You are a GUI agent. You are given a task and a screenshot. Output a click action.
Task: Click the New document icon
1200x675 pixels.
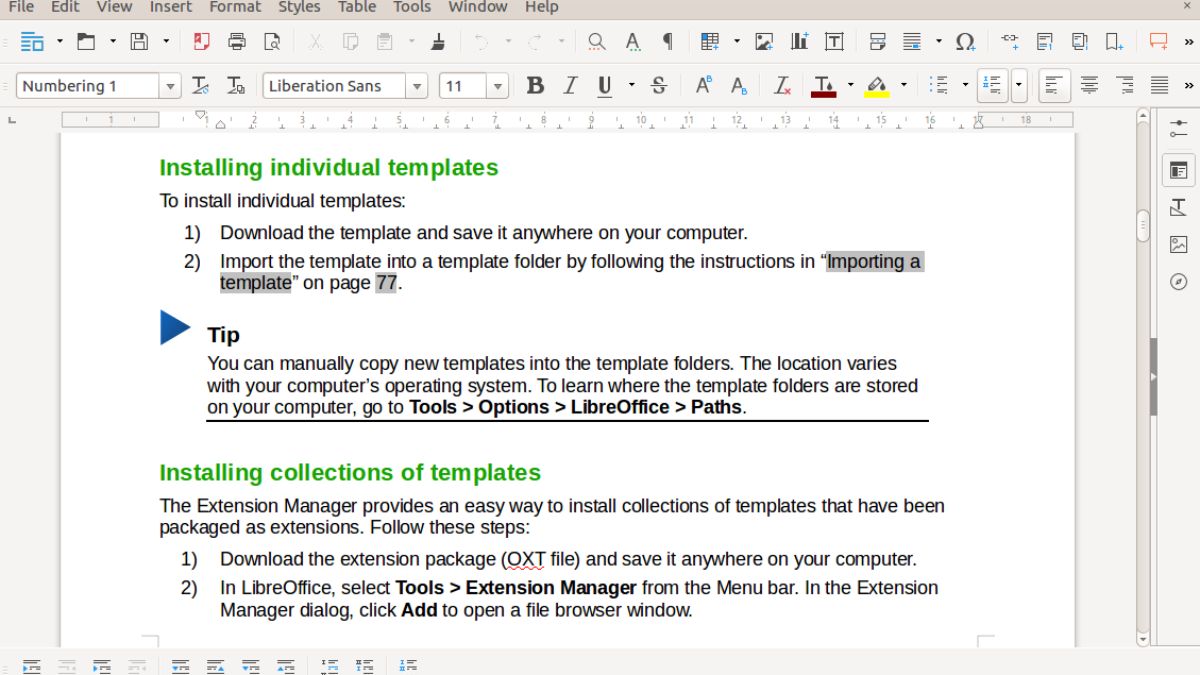32,42
